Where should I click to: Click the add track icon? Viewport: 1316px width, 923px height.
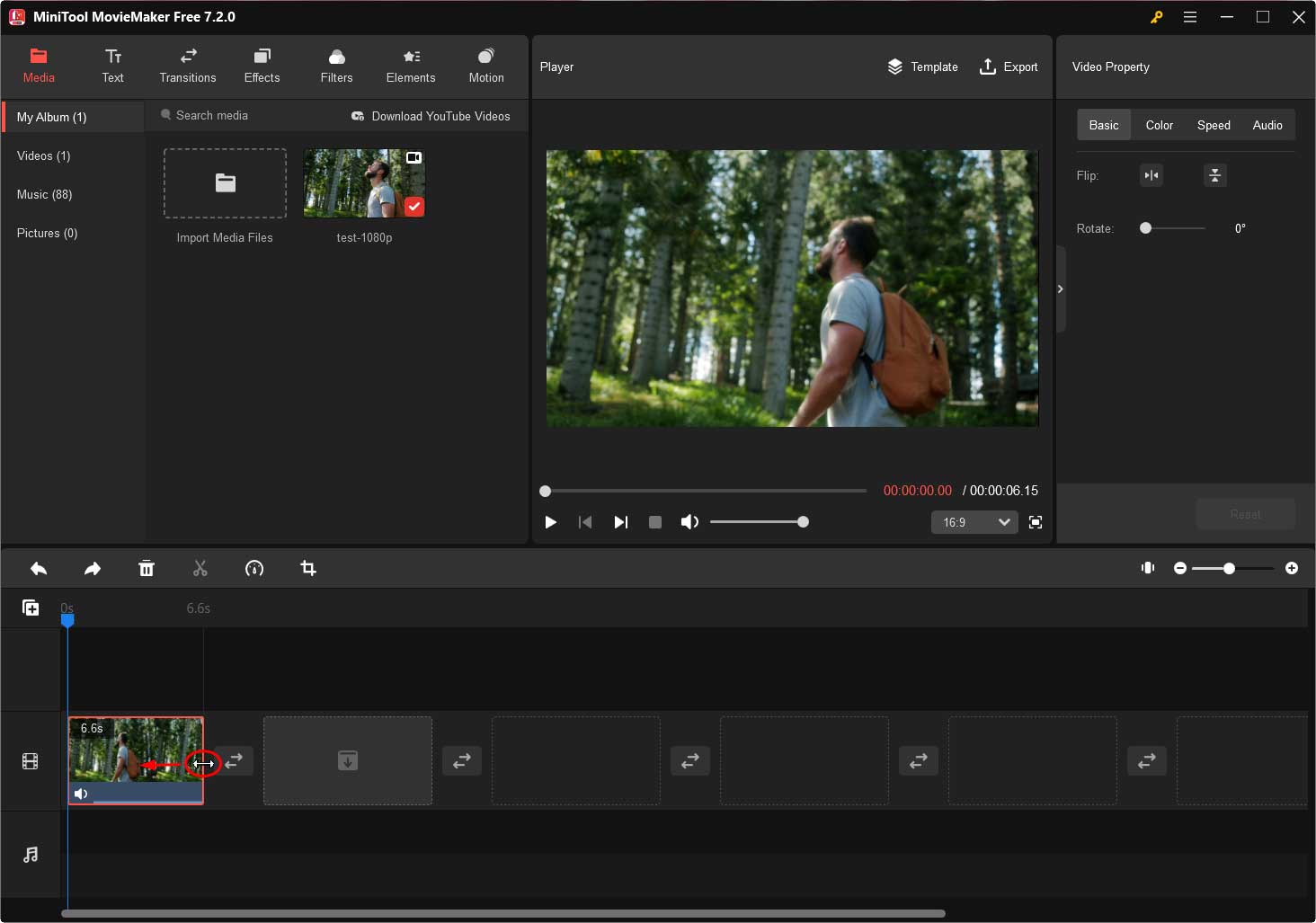coord(31,608)
